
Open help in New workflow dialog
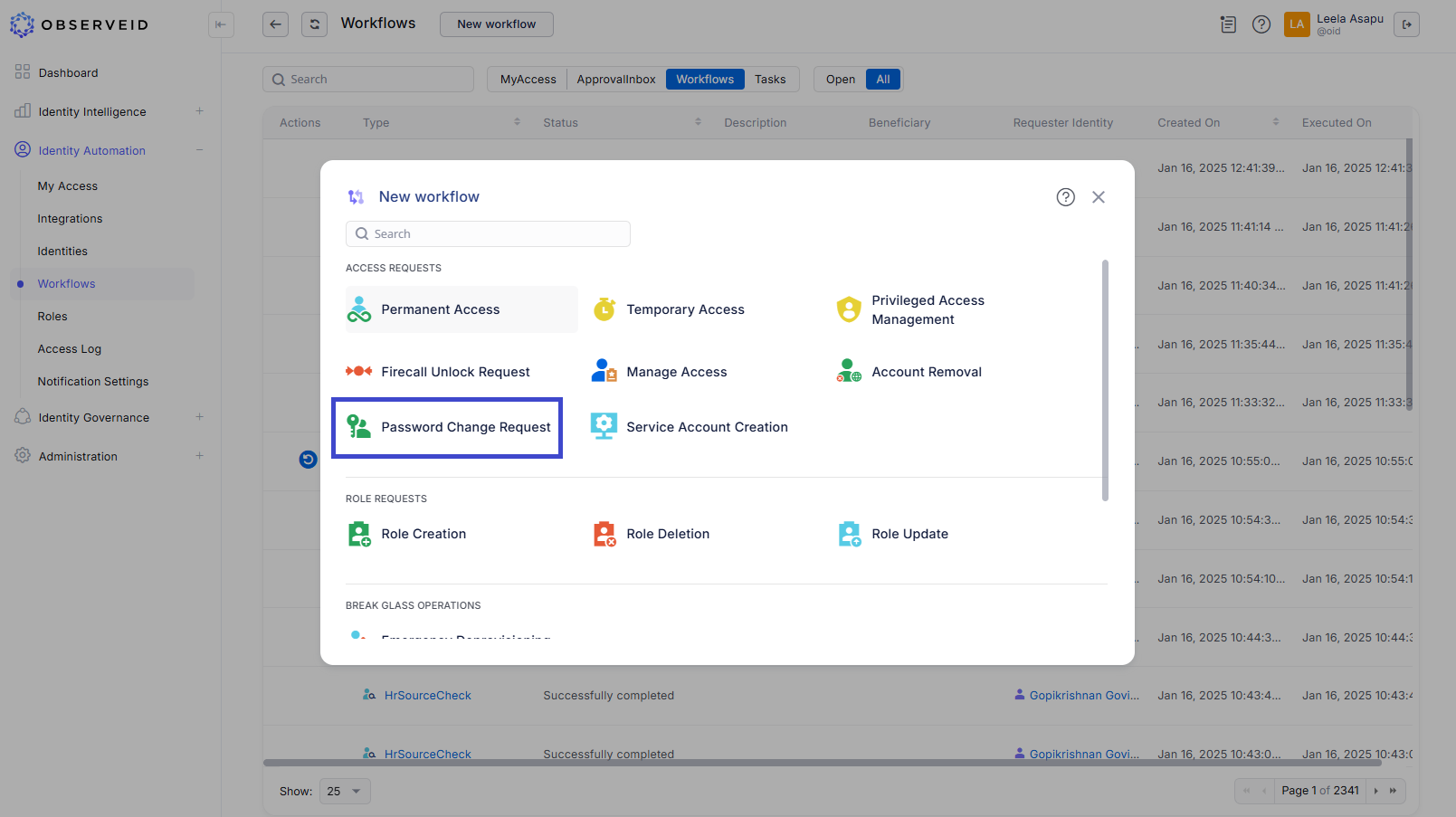(1065, 197)
